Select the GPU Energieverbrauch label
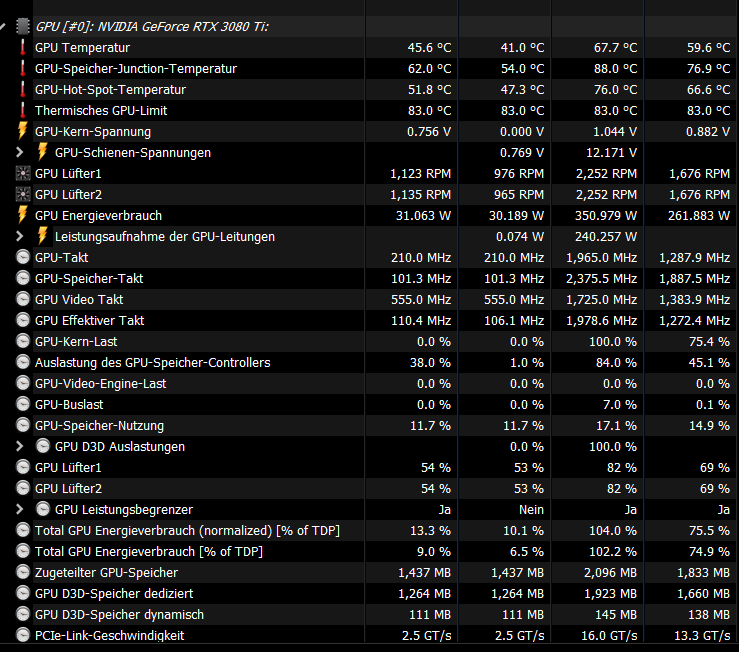 click(x=99, y=215)
